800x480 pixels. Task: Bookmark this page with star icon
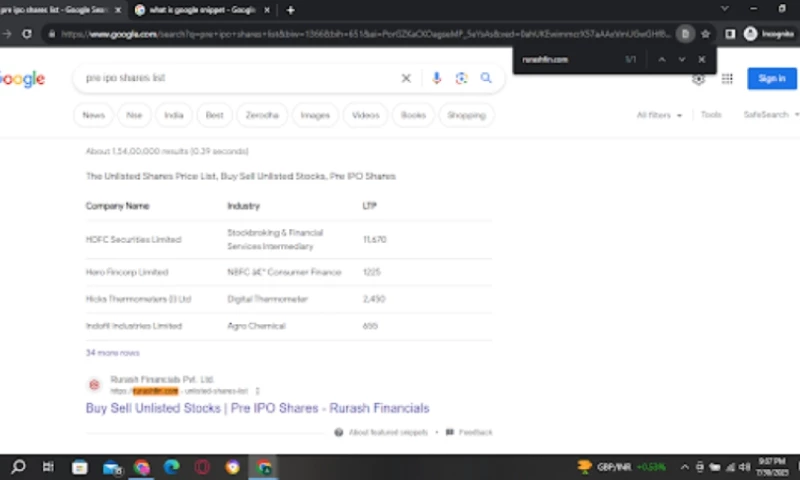706,34
